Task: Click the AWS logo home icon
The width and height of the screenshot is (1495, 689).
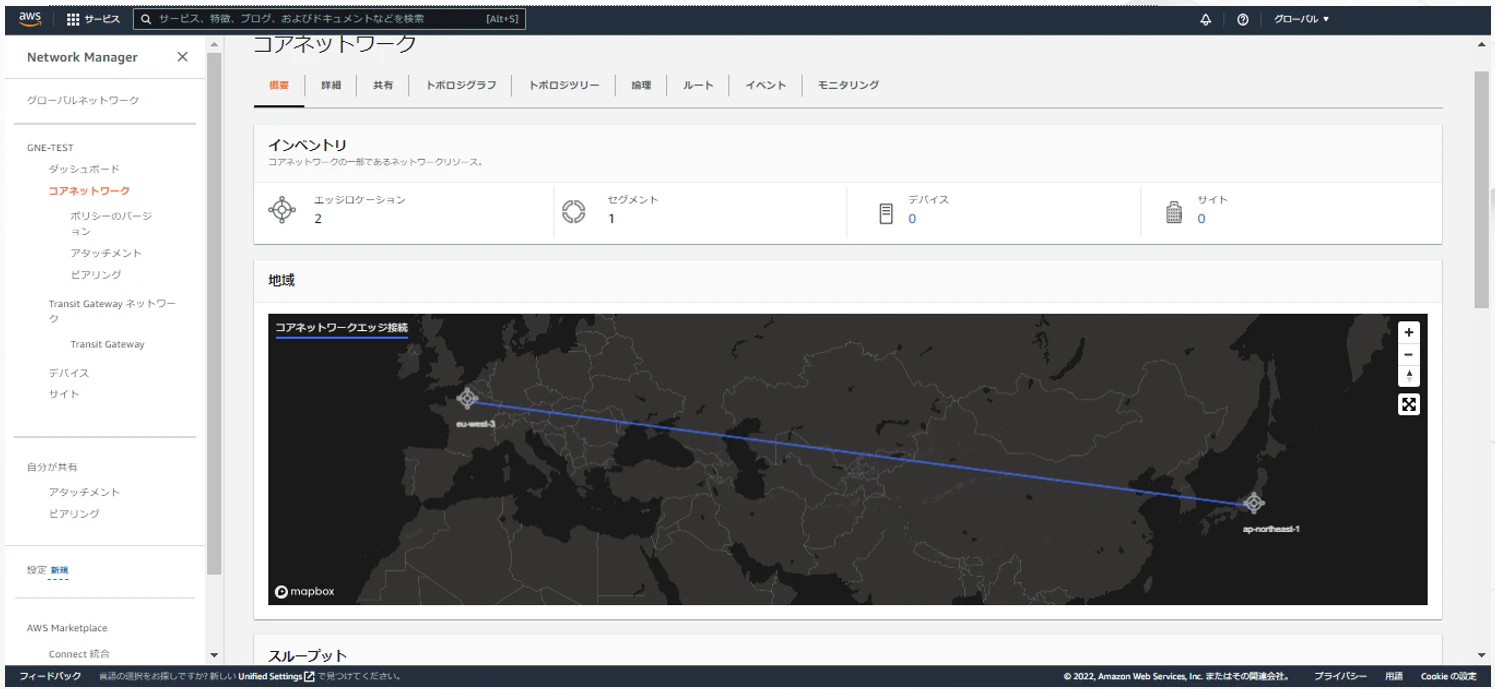Action: (x=29, y=19)
